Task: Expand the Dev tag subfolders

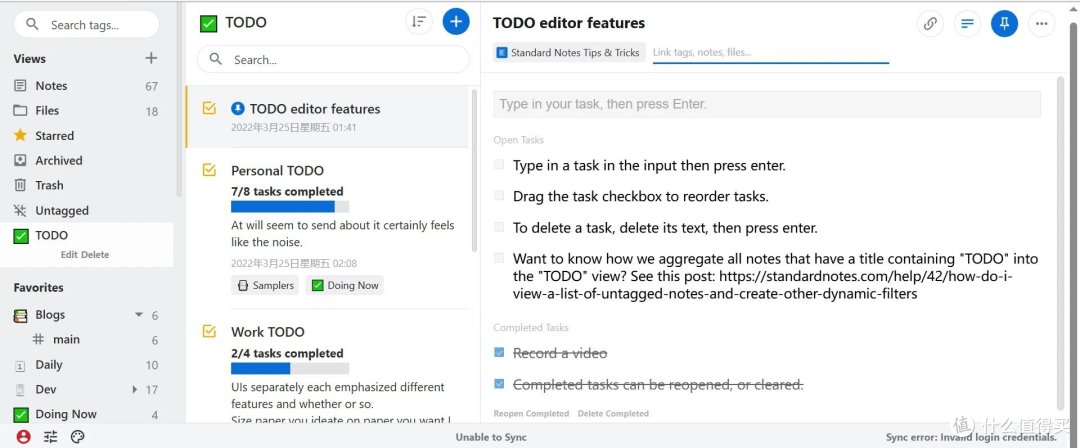Action: point(135,389)
